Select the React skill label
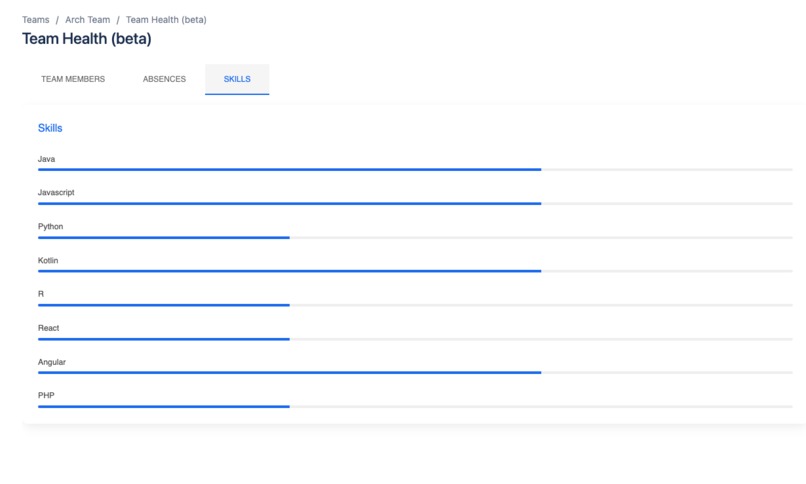806x484 pixels. [48, 328]
